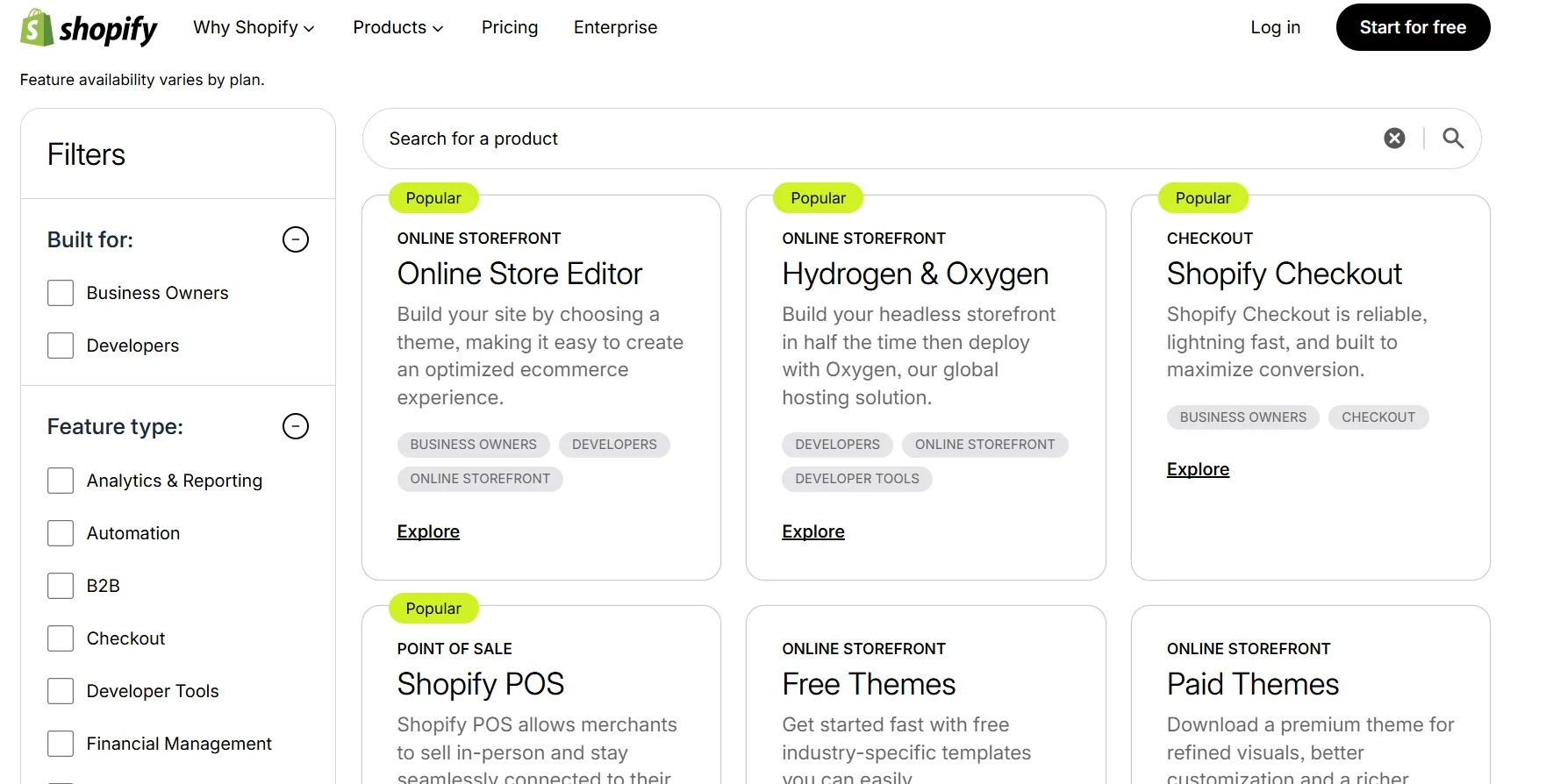
Task: Select the Automation filter checkbox
Action: tap(61, 533)
